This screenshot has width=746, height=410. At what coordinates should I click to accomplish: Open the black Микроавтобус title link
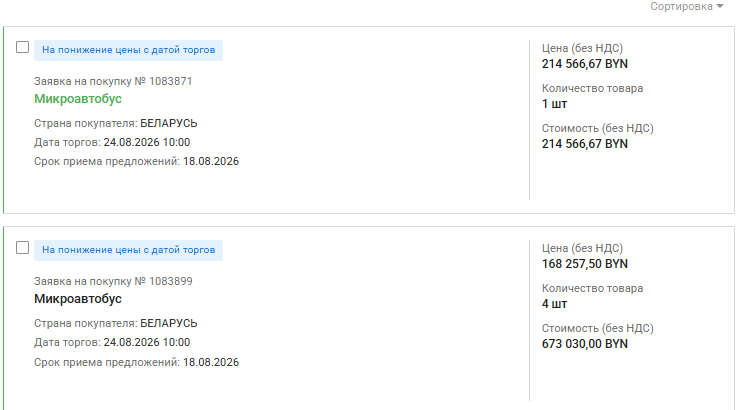coord(78,299)
